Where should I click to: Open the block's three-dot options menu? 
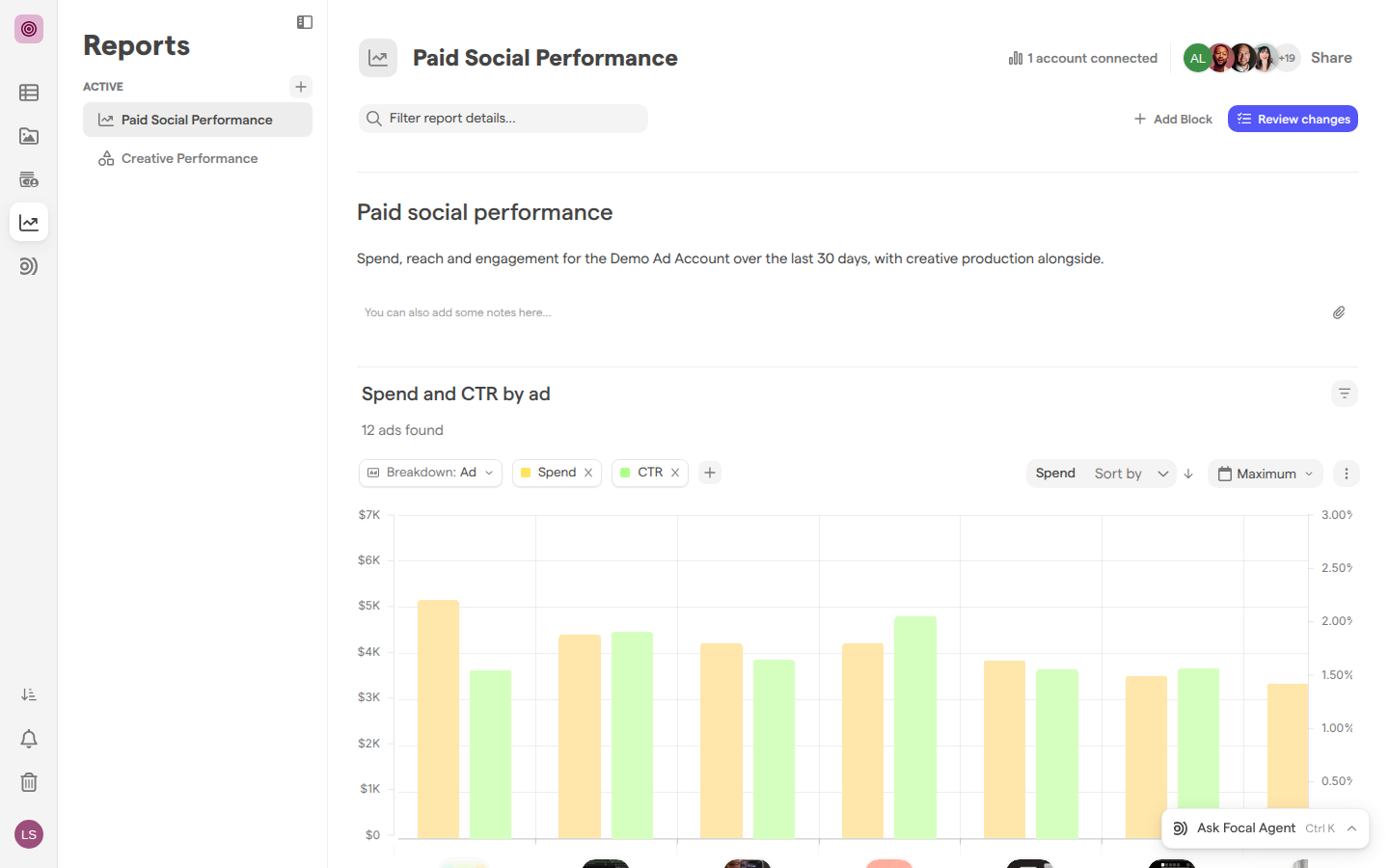point(1347,474)
